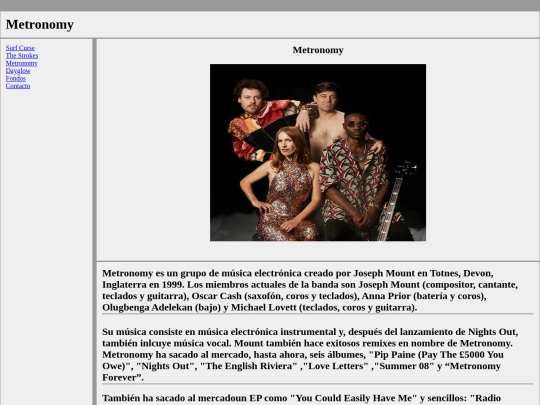The width and height of the screenshot is (540, 405).
Task: Click the large Metronomy page header
Action: (x=40, y=24)
